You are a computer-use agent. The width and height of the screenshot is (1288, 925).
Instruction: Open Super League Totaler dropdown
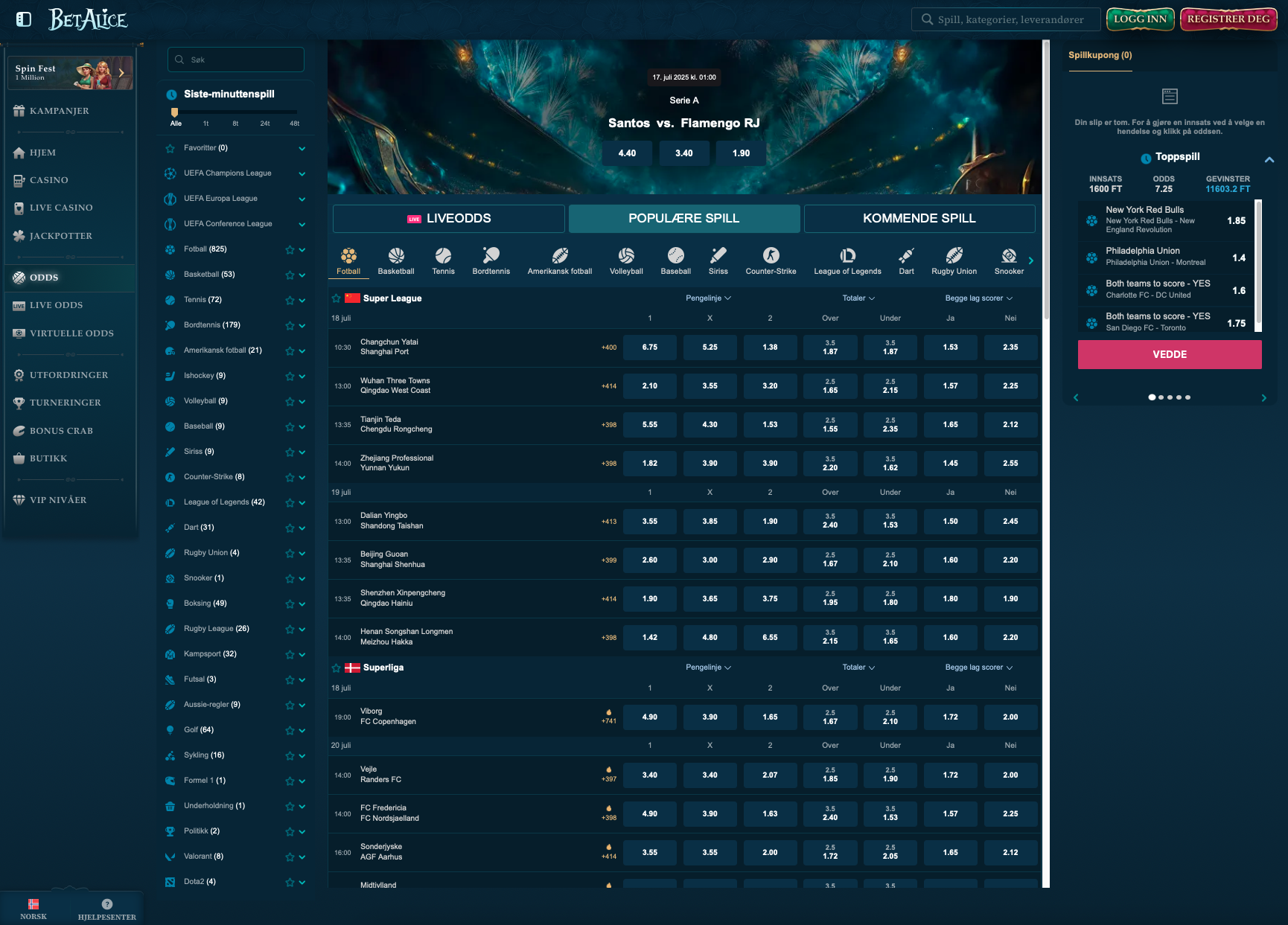(858, 298)
